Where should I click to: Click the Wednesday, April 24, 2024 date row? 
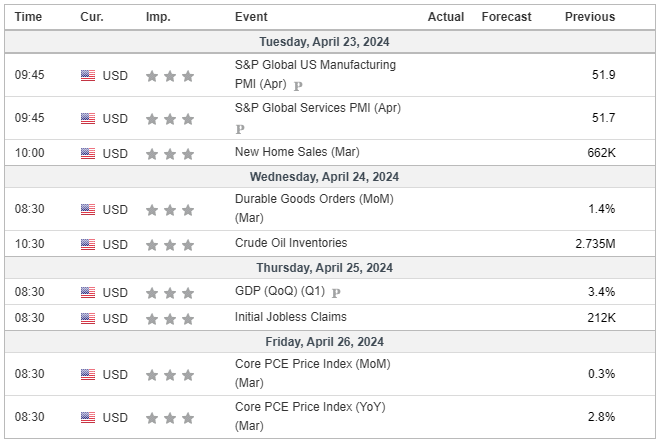pyautogui.click(x=330, y=177)
